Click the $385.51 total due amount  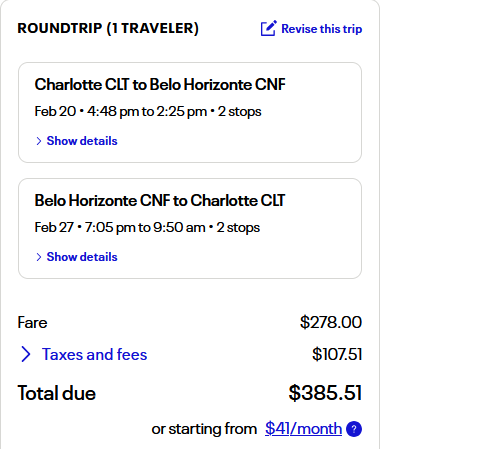(x=325, y=393)
